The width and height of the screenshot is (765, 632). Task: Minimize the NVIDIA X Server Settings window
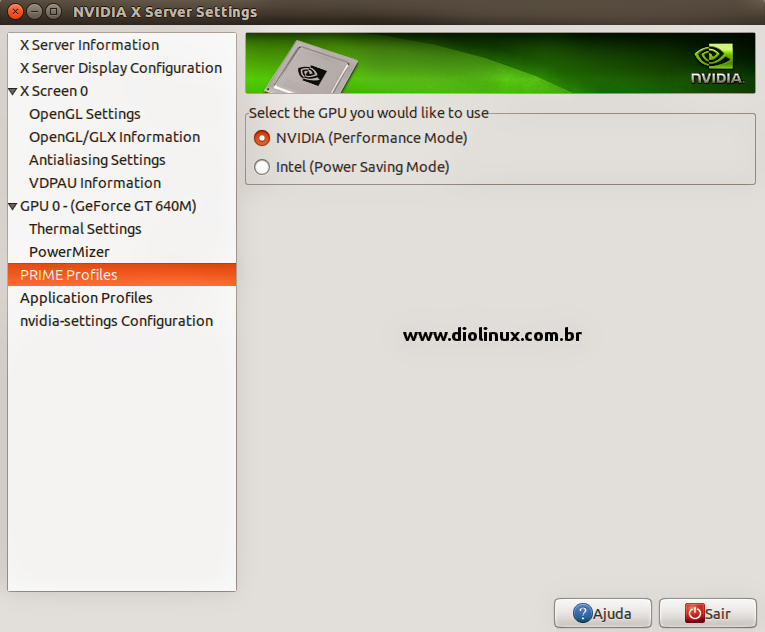pyautogui.click(x=34, y=11)
